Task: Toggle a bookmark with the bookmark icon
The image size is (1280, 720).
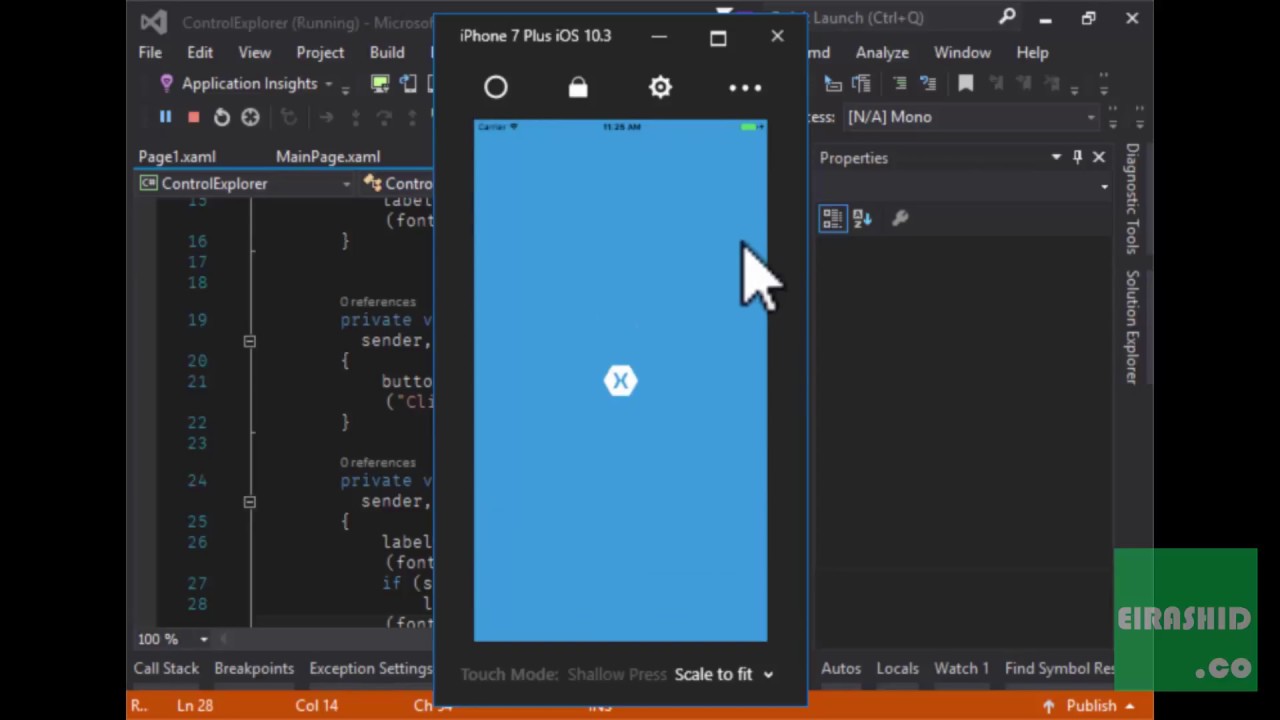Action: pyautogui.click(x=966, y=84)
